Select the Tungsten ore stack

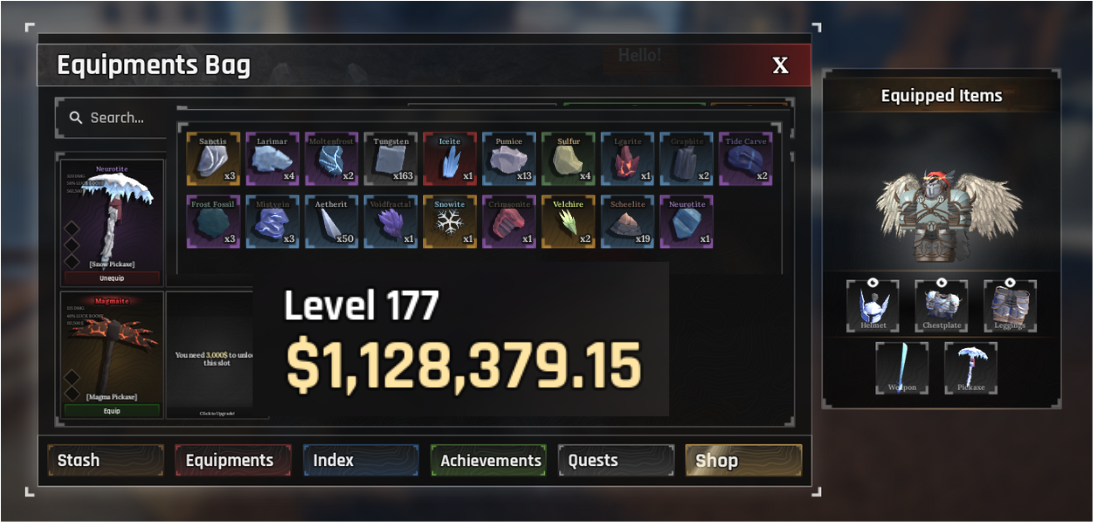click(390, 159)
